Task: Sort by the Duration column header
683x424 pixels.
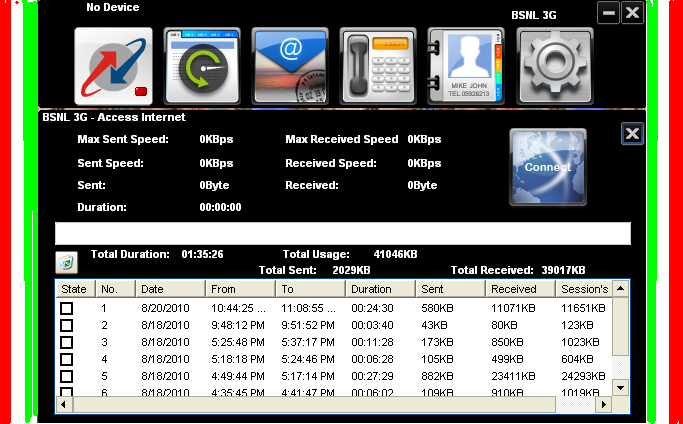Action: pyautogui.click(x=381, y=289)
